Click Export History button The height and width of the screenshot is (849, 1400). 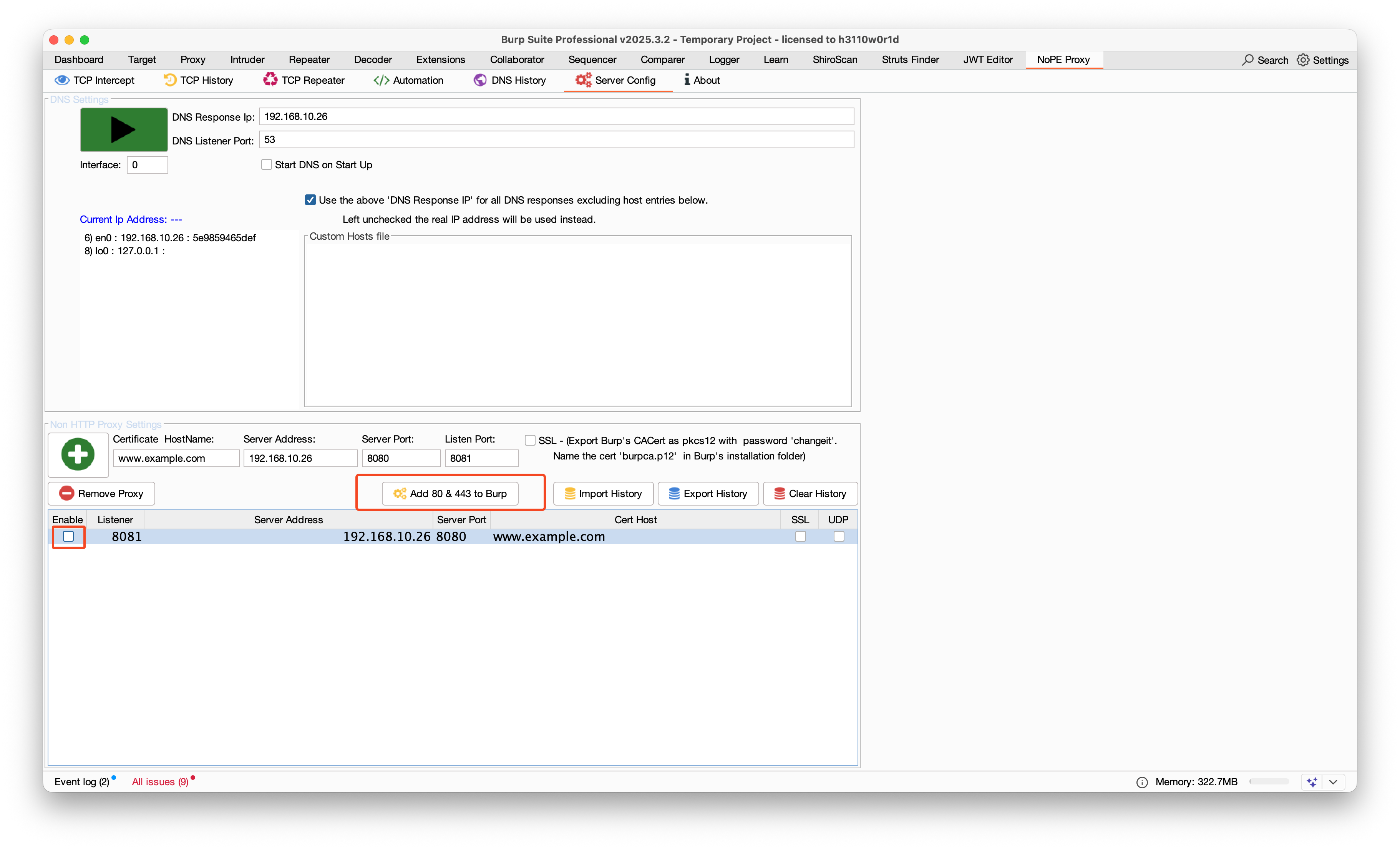tap(708, 493)
